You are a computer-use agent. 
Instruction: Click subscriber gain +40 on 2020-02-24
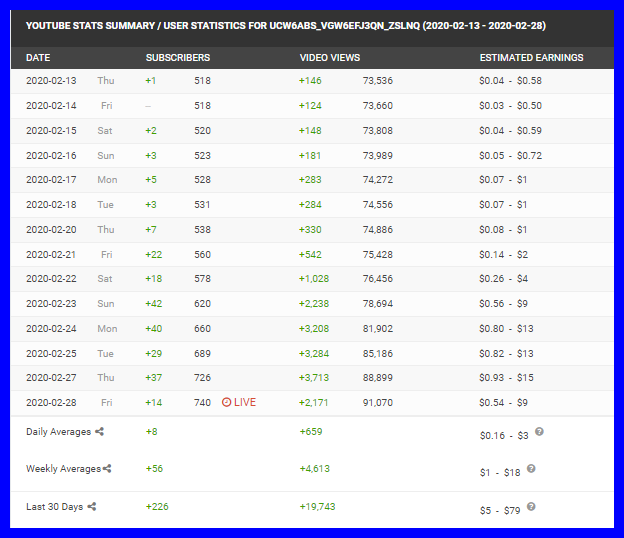tap(154, 329)
